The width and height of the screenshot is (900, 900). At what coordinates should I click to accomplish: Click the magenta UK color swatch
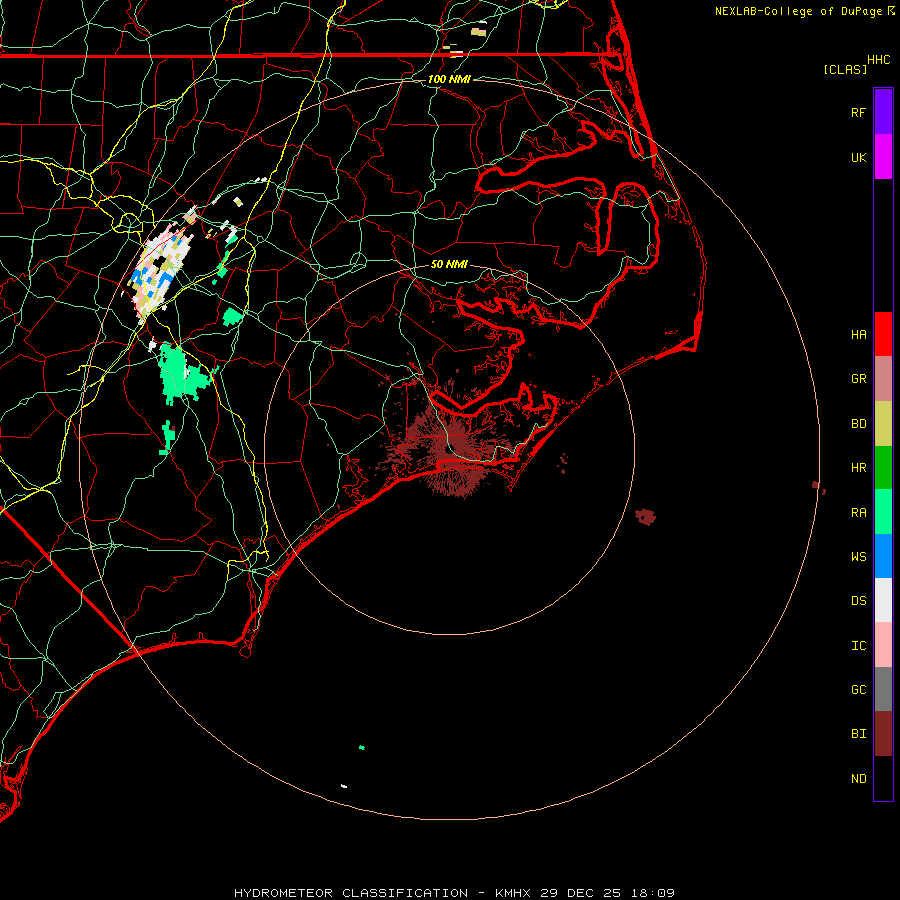click(x=883, y=157)
